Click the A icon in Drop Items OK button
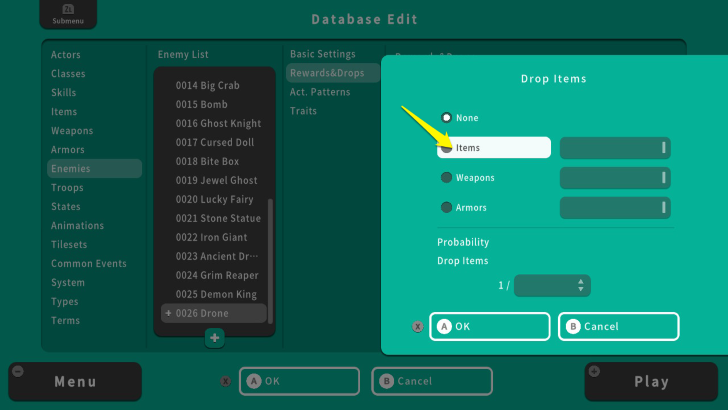This screenshot has height=410, width=728. [x=444, y=326]
